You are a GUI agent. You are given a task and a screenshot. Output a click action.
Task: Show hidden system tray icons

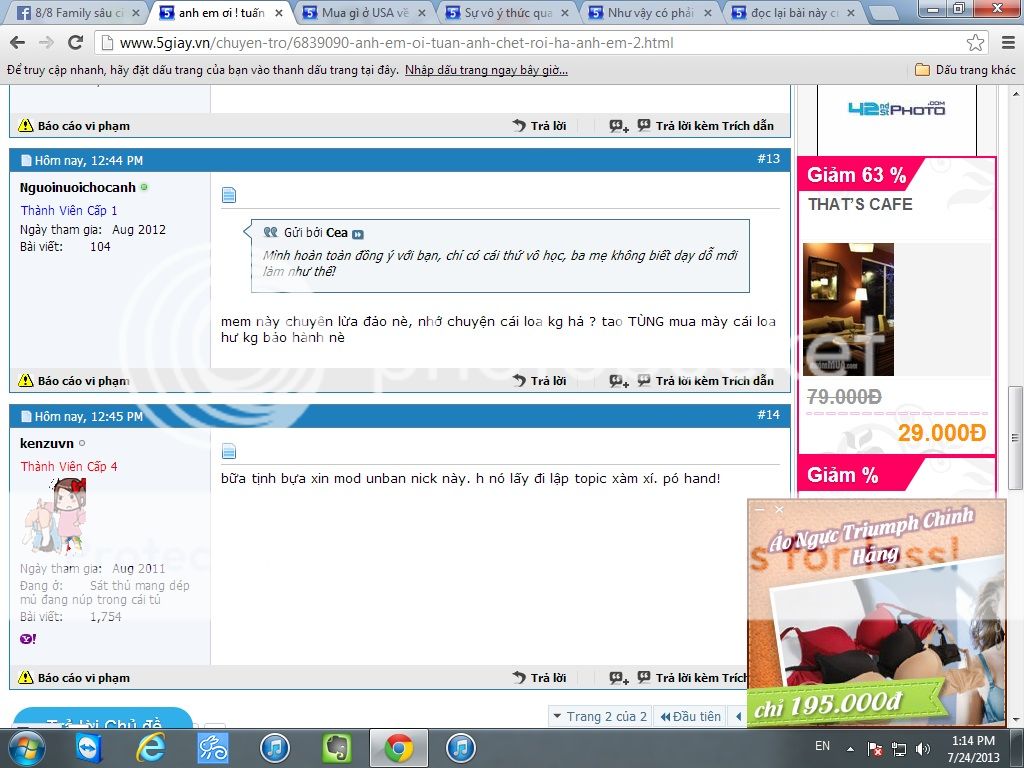(x=852, y=748)
